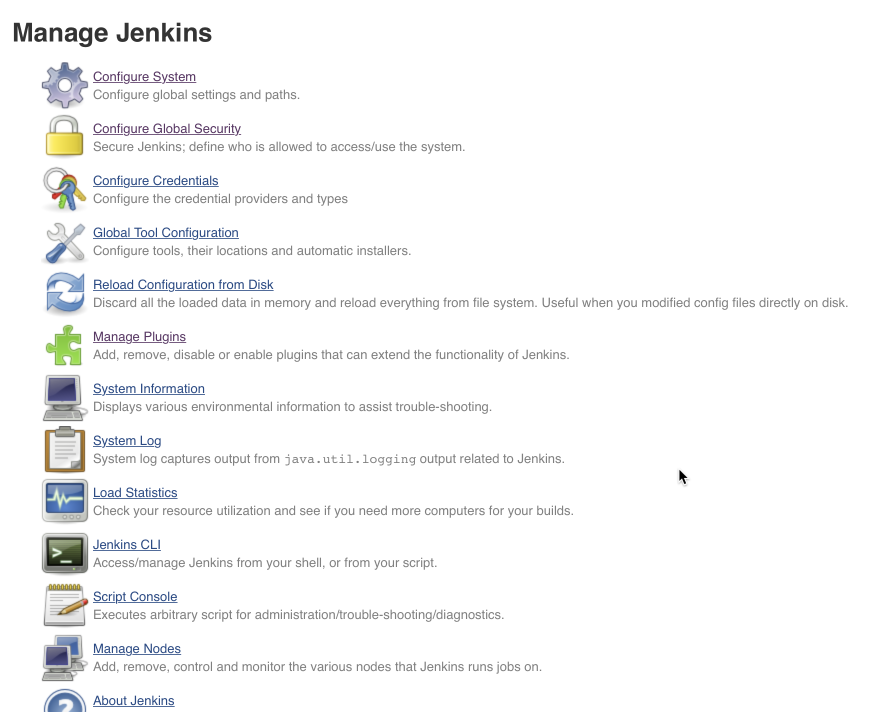Click the wrench and screwdriver tools icon
Image resolution: width=869 pixels, height=712 pixels.
(x=64, y=242)
